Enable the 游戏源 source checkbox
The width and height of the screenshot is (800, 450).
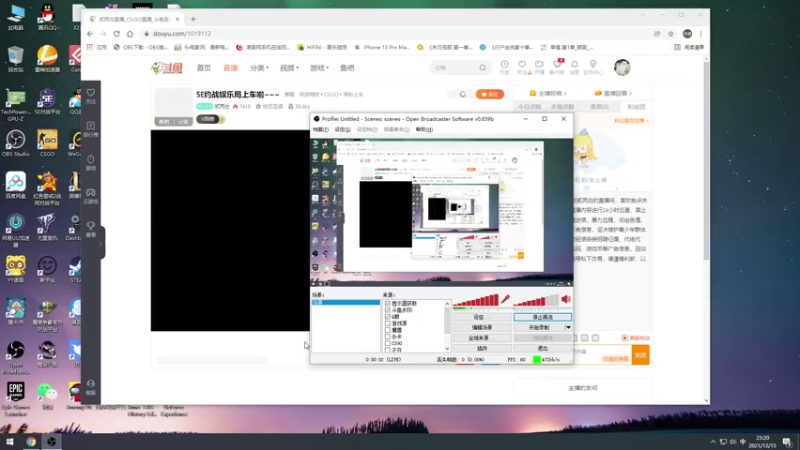point(388,323)
